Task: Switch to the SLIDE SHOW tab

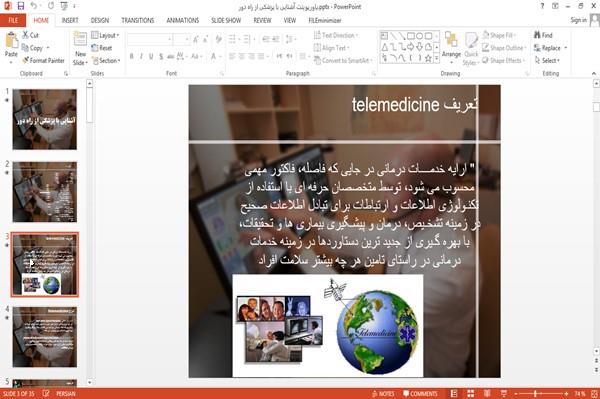Action: (x=226, y=20)
